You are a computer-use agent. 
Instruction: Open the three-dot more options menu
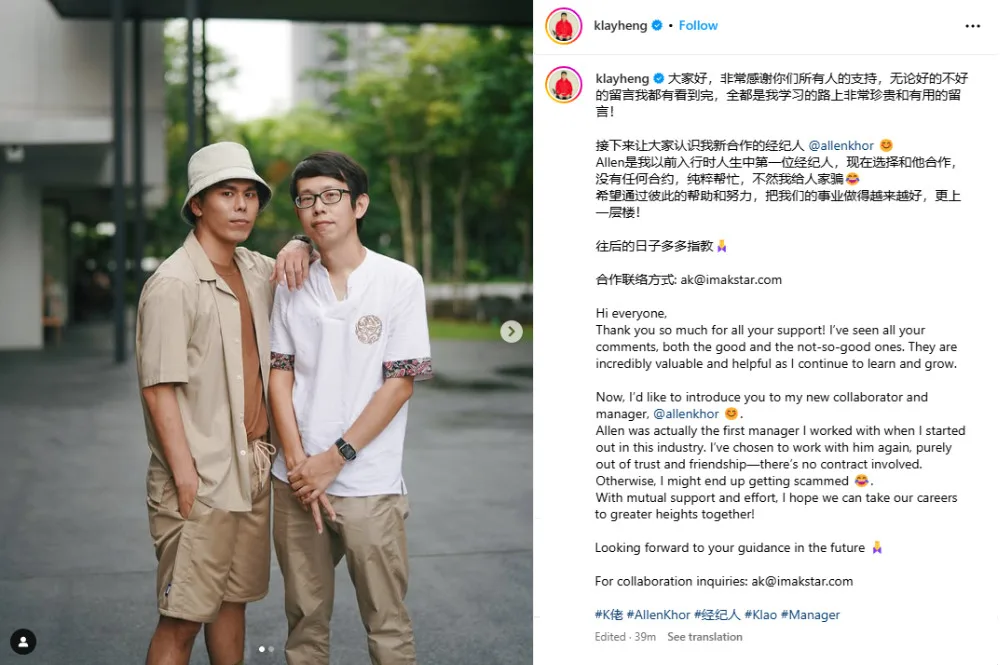(x=972, y=26)
